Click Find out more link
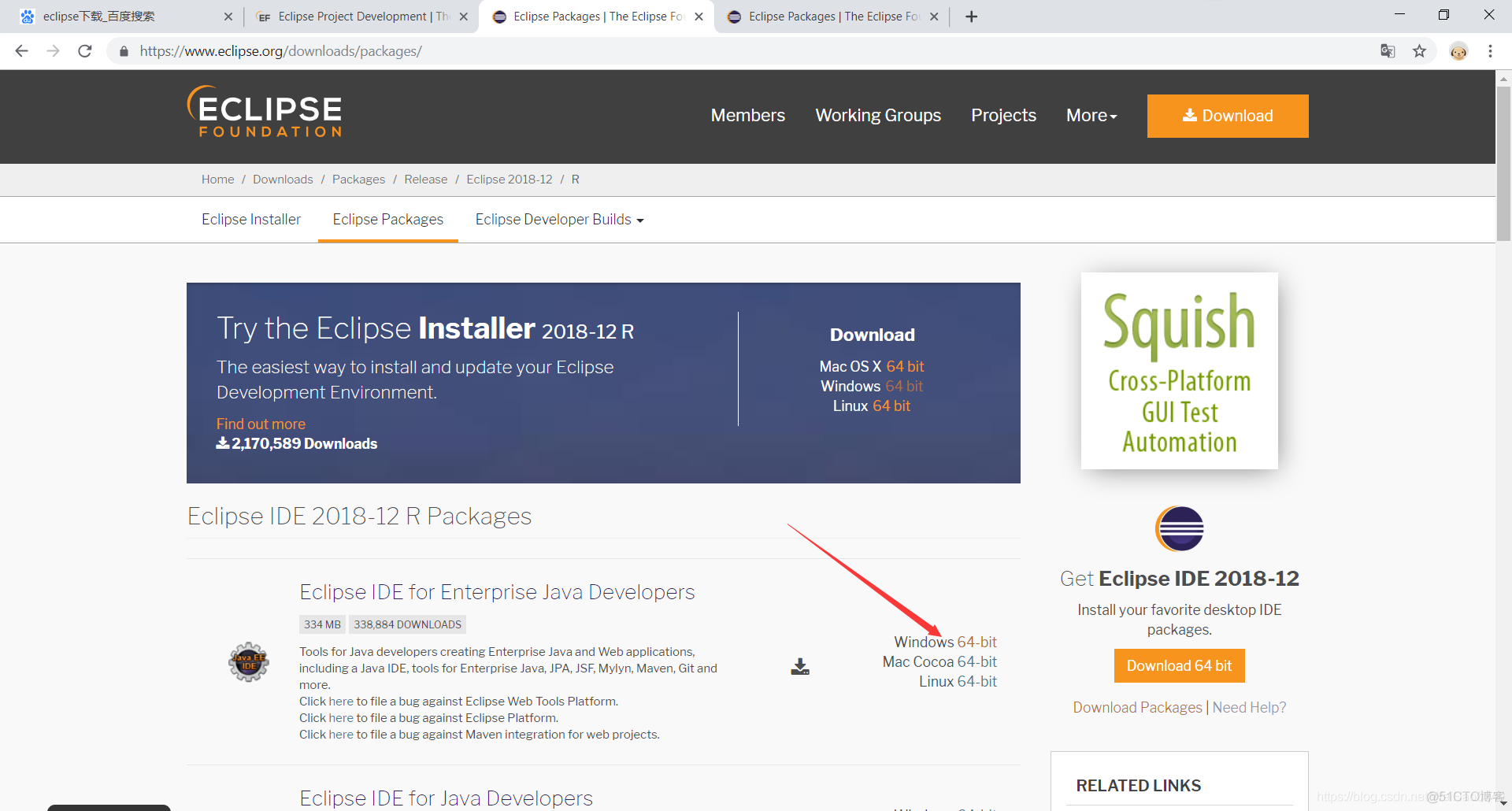 (261, 424)
